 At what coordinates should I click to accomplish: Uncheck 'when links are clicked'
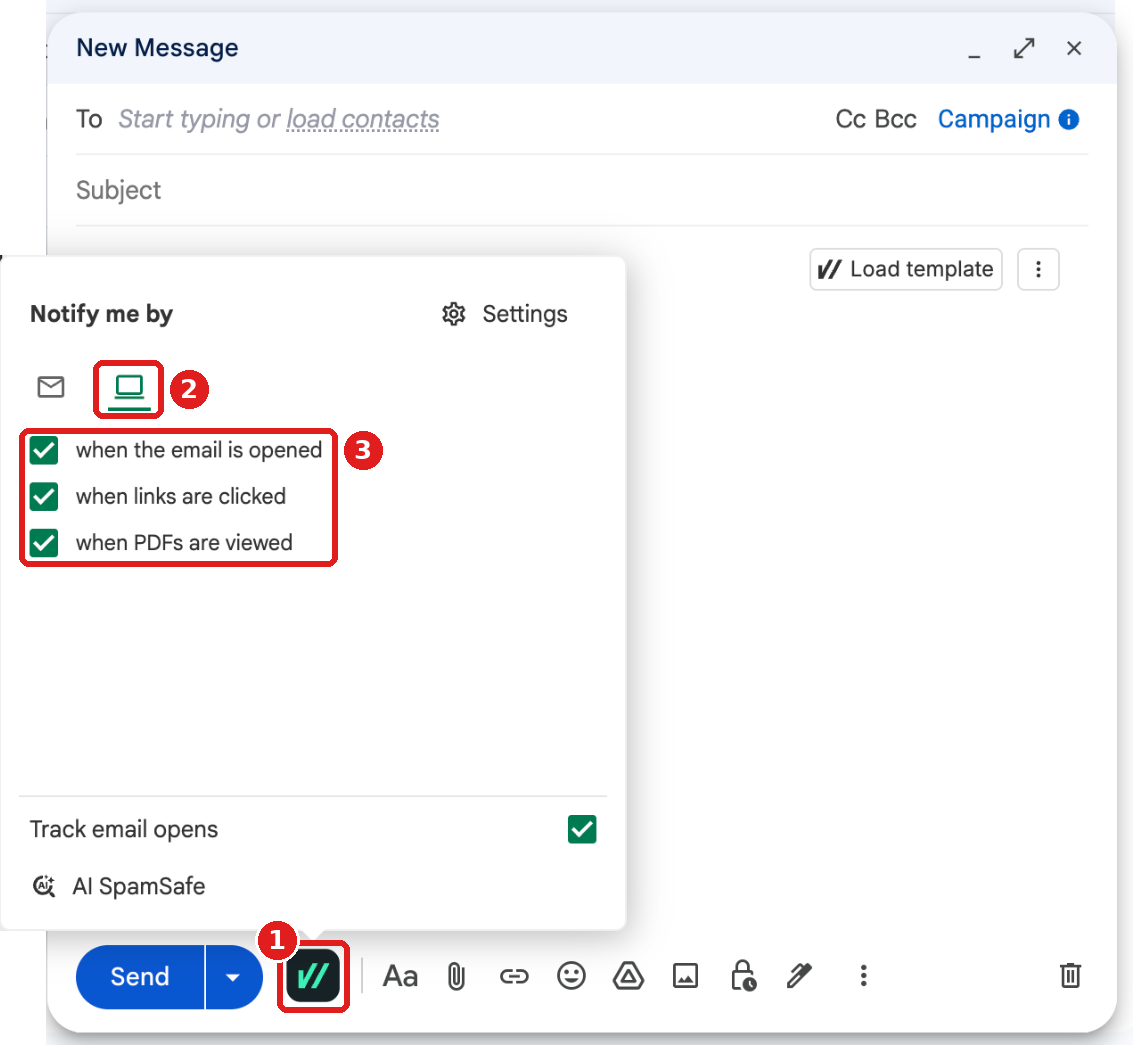[44, 496]
